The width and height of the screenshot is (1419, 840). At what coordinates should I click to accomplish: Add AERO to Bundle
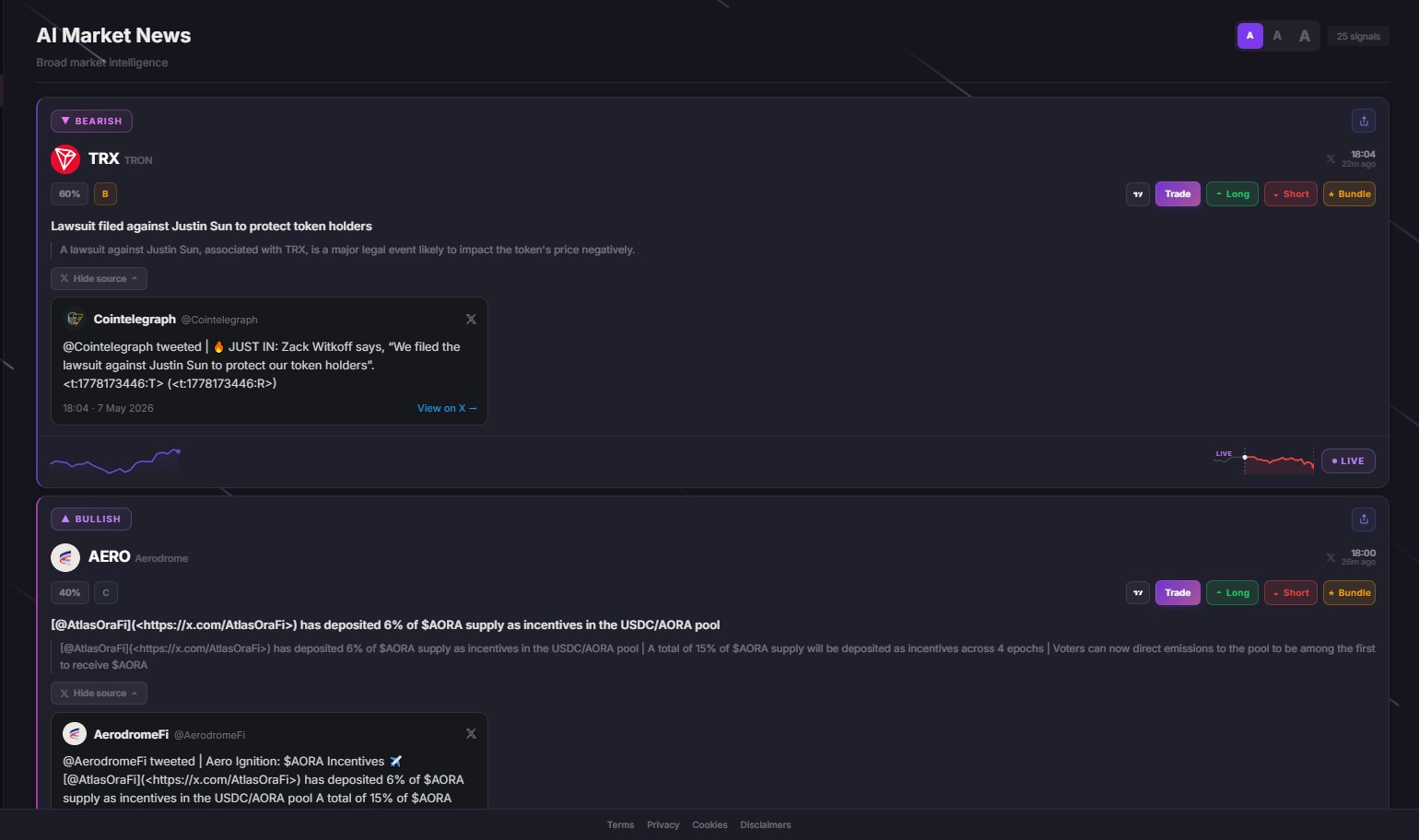(1349, 592)
